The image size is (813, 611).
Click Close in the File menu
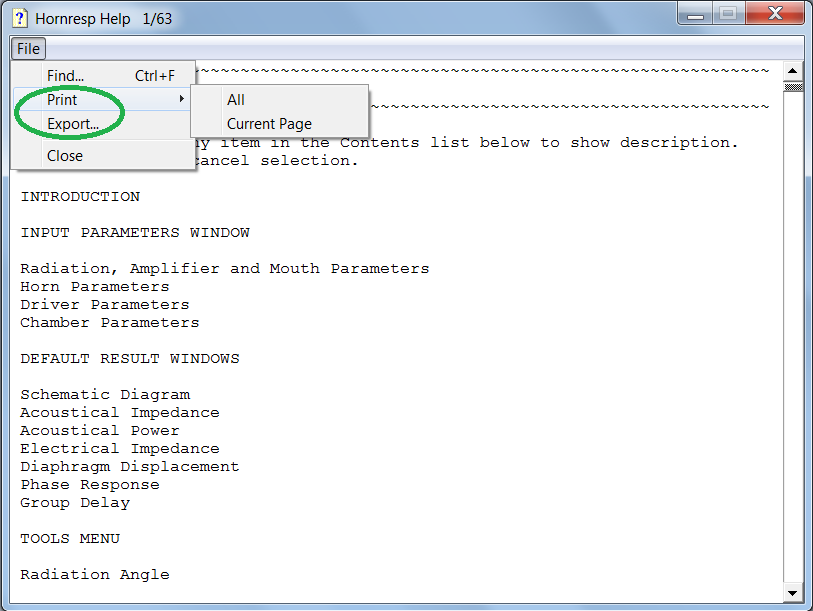pos(103,156)
